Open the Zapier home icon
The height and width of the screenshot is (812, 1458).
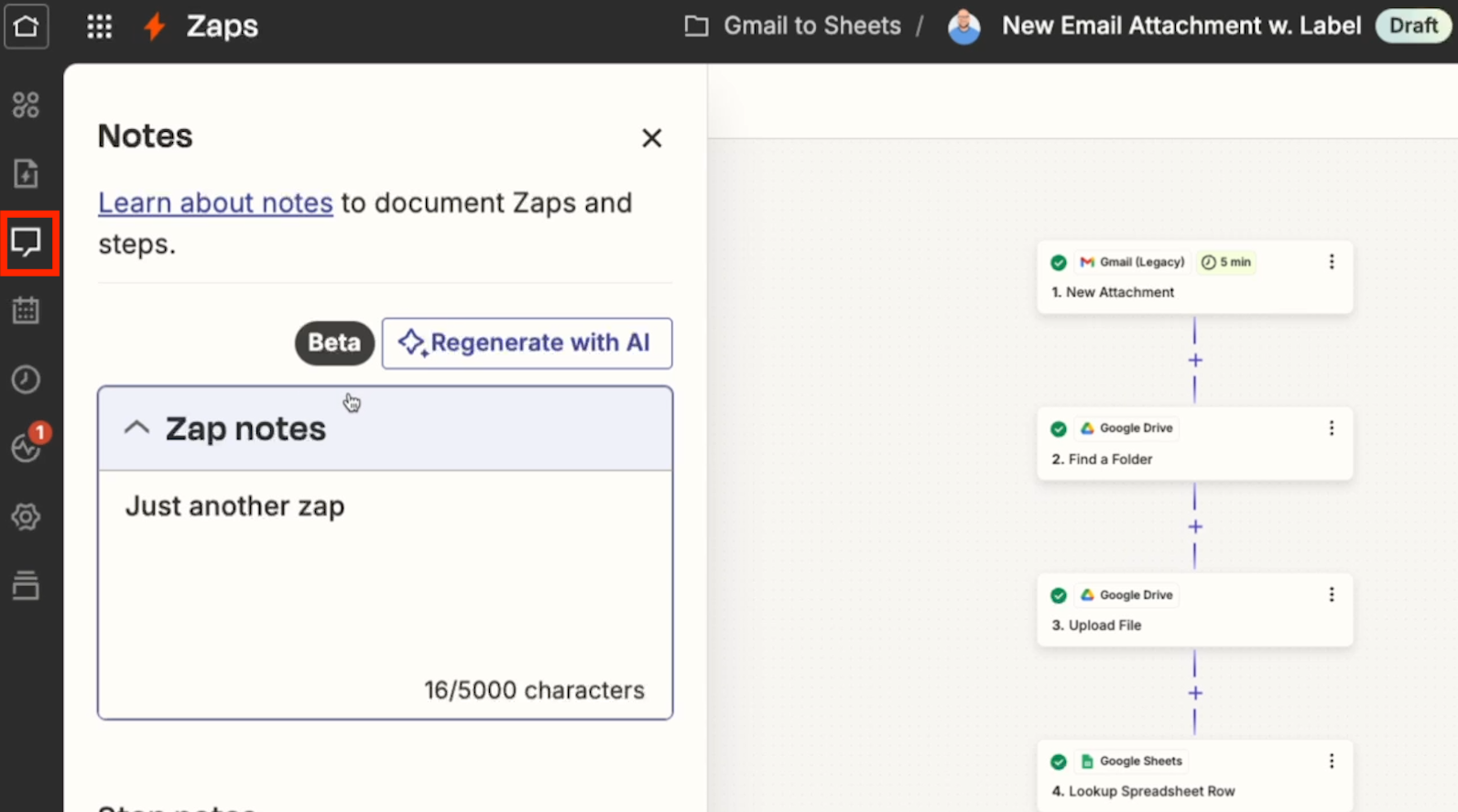coord(26,26)
